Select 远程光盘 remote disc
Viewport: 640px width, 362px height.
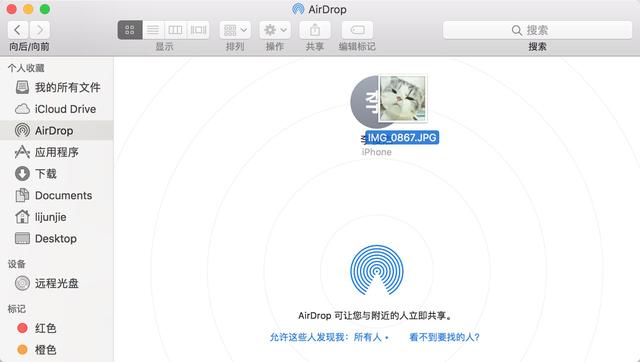[x=57, y=283]
